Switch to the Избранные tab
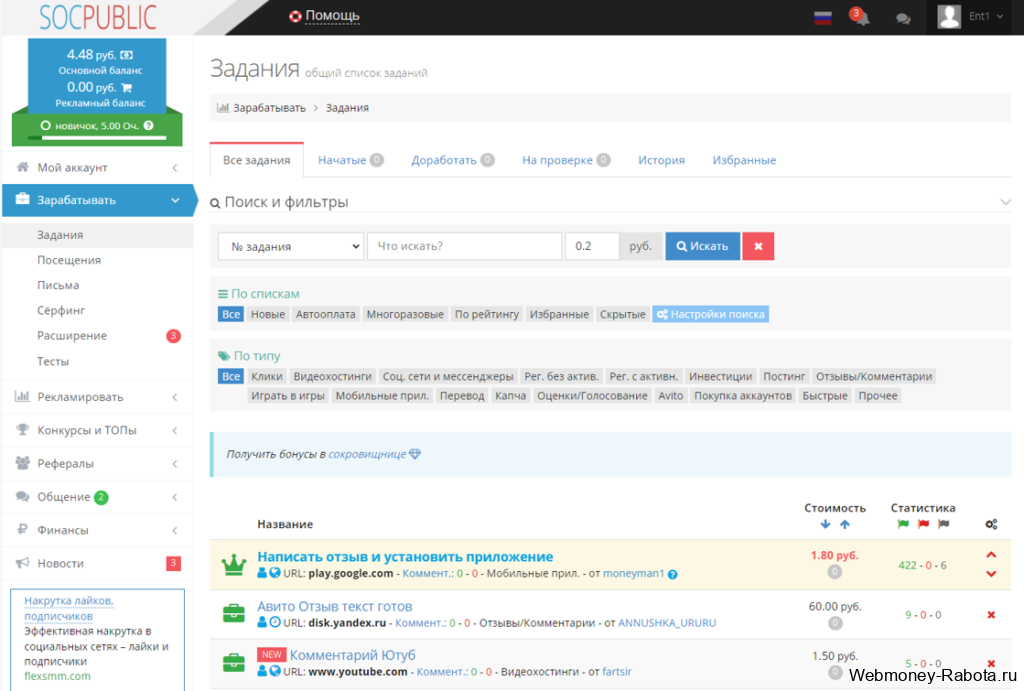The height and width of the screenshot is (691, 1024). tap(744, 160)
